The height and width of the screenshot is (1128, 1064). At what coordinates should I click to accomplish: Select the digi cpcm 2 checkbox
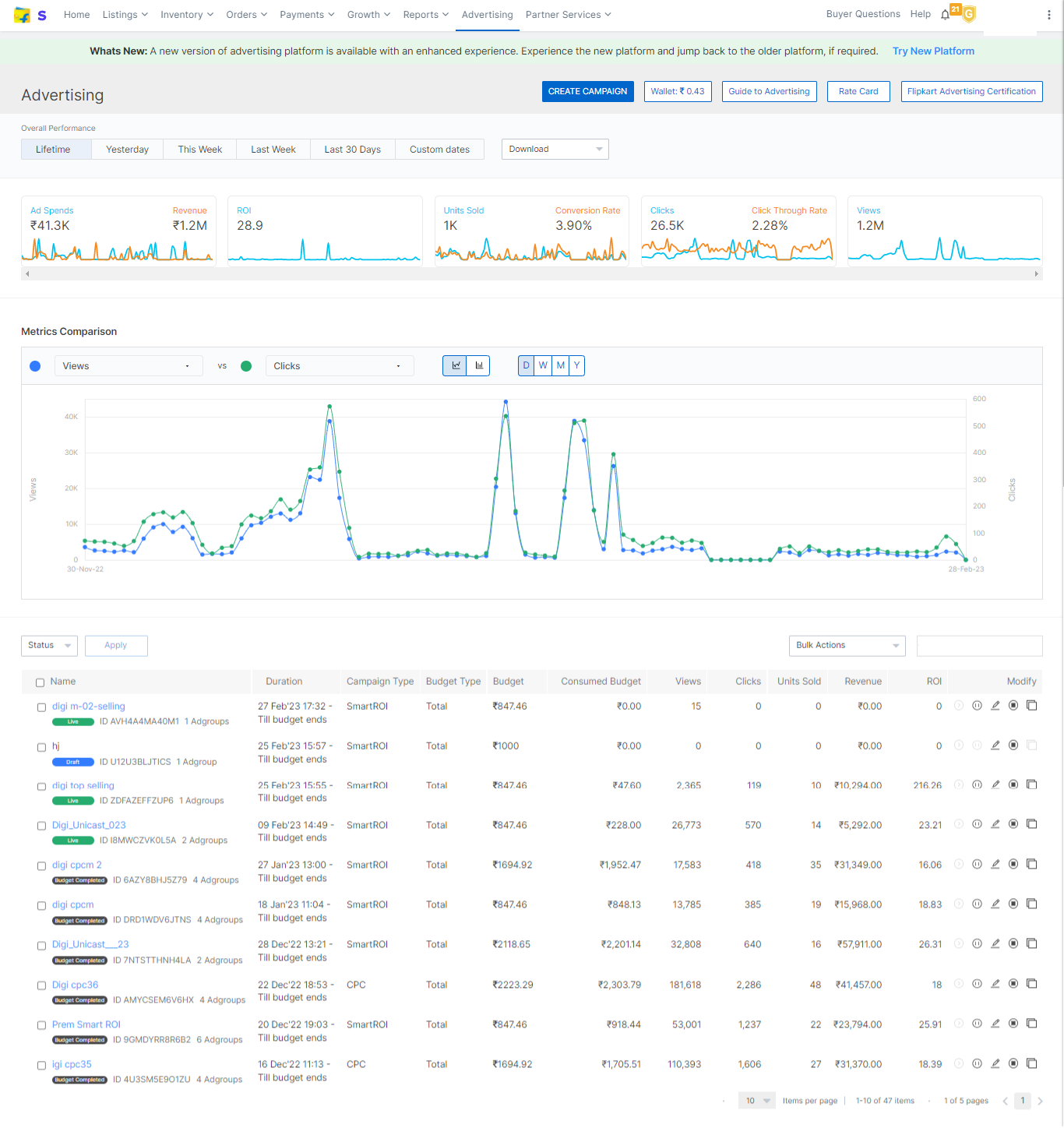(42, 866)
